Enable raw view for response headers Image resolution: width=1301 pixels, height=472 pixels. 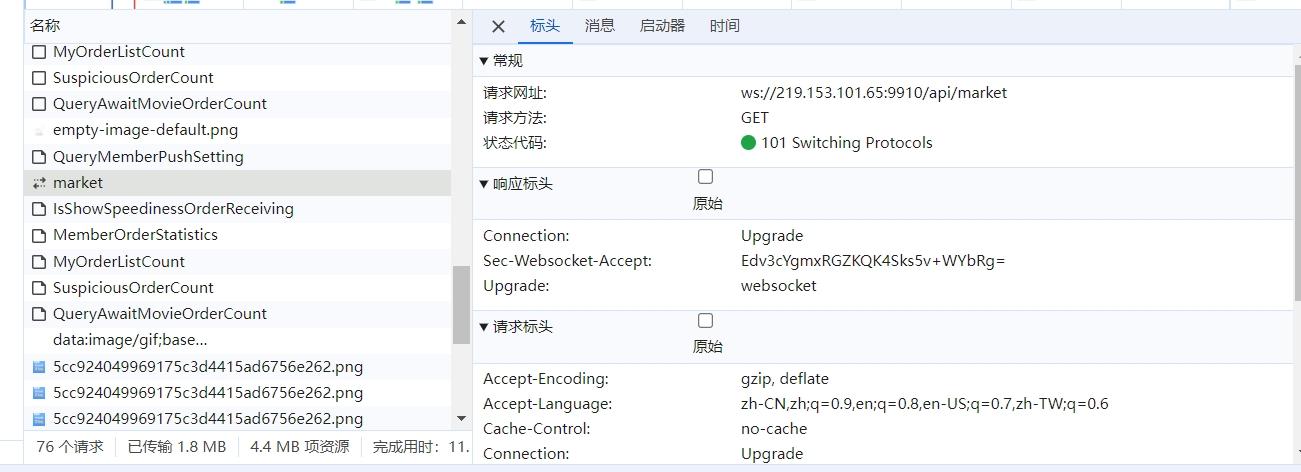click(705, 177)
